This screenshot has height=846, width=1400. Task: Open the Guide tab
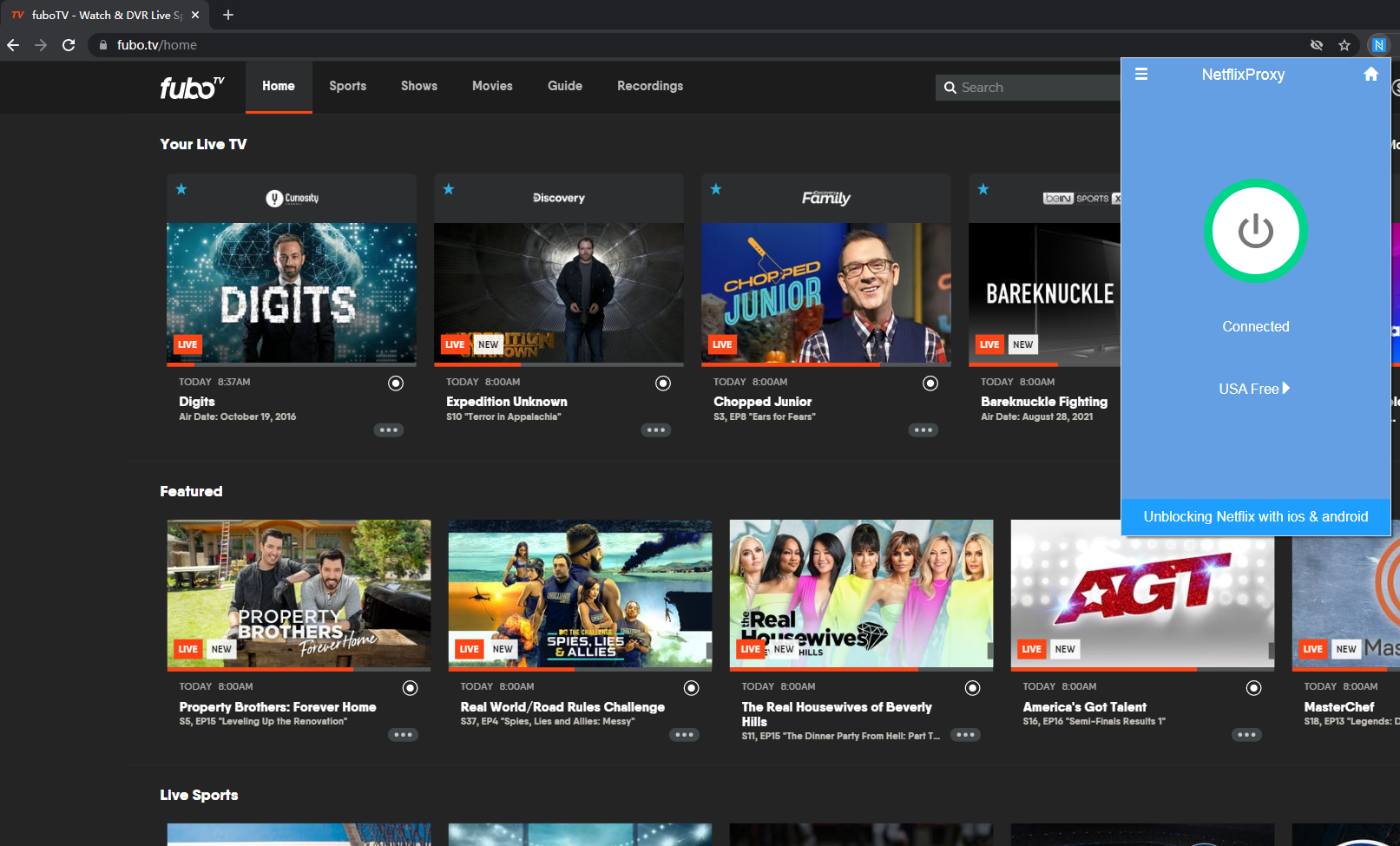[x=565, y=86]
